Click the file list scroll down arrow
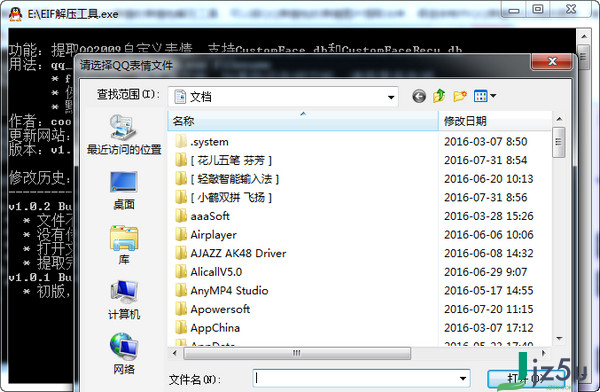 click(x=559, y=338)
